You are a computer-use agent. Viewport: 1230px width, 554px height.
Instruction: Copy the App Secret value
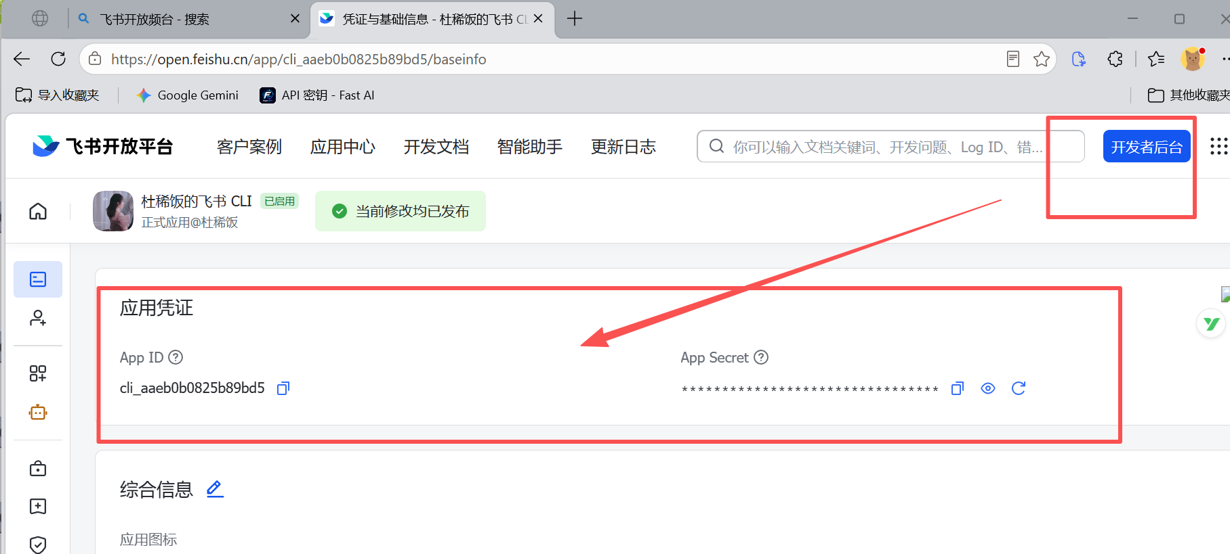(x=957, y=388)
